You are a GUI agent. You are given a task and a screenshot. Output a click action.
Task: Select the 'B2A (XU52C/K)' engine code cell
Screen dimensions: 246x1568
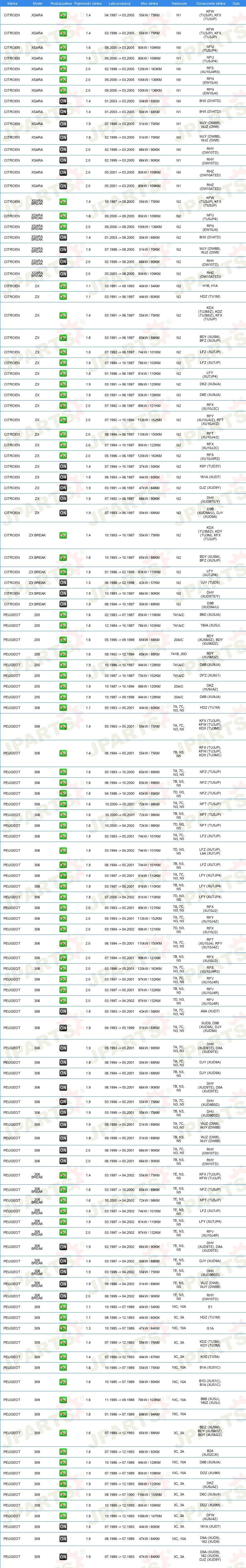(x=210, y=1452)
